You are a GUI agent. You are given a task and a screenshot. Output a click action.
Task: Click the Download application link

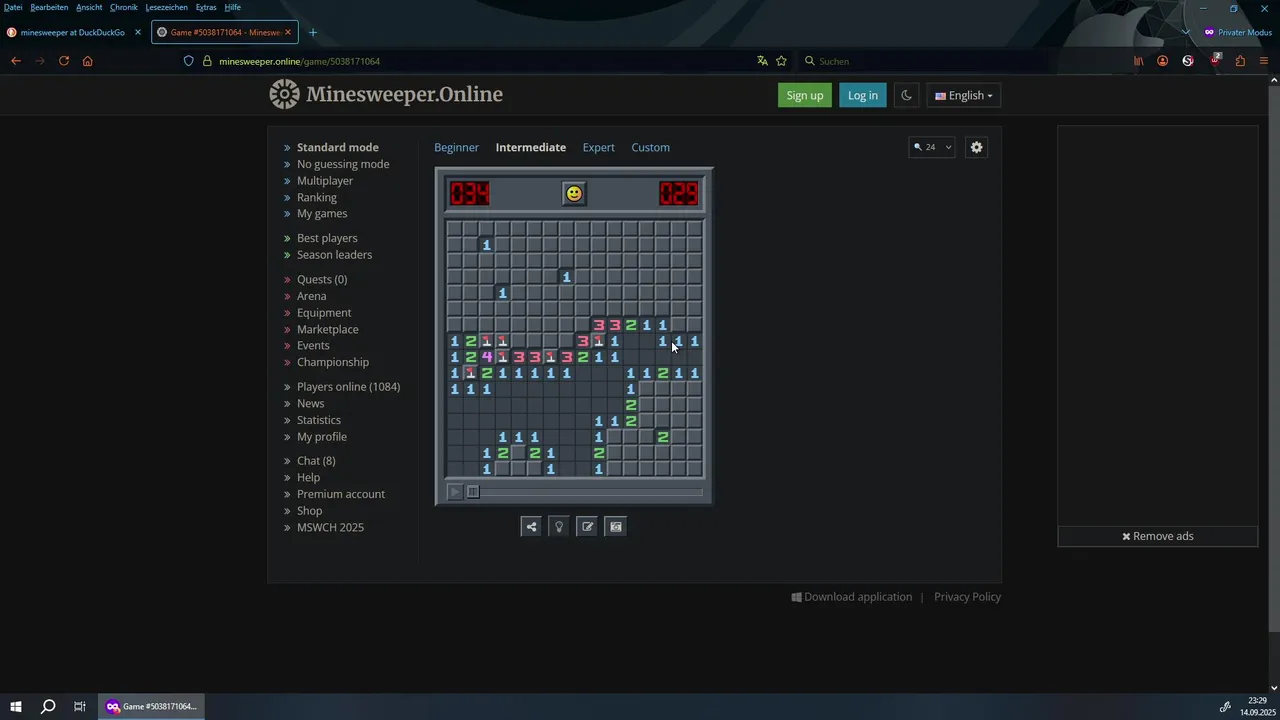[x=852, y=597]
